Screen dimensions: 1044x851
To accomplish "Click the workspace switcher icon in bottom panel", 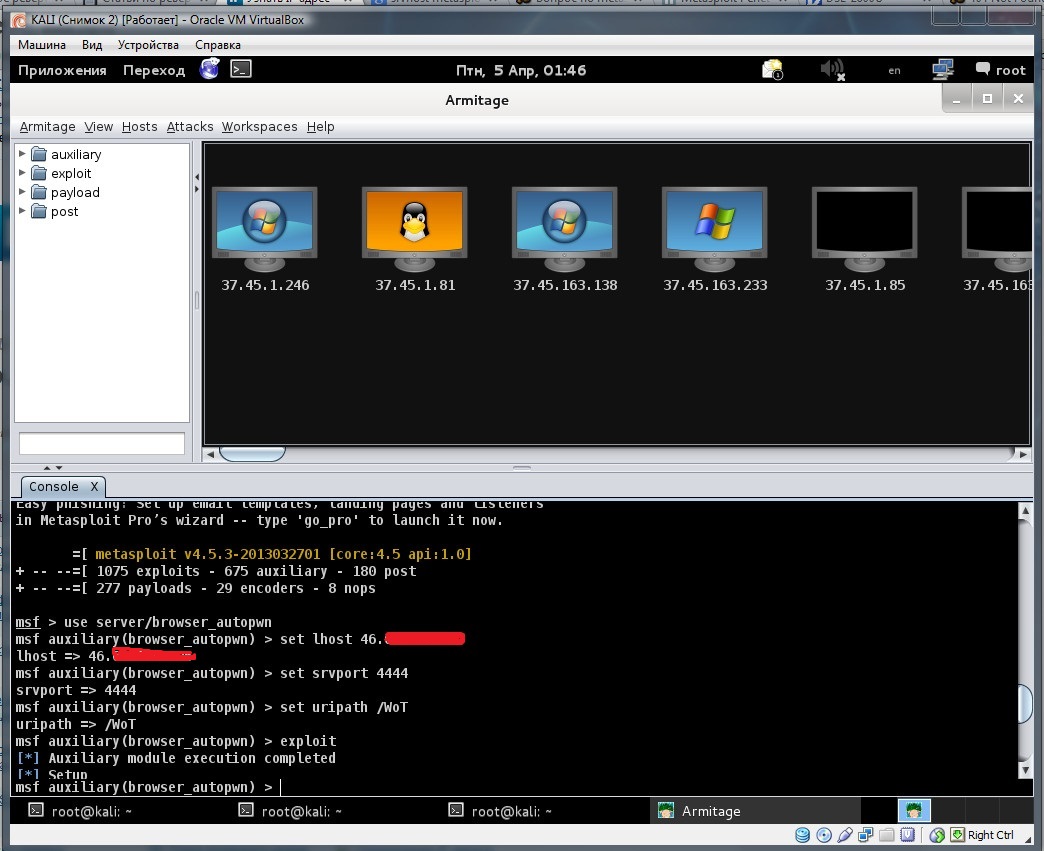I will pos(914,810).
